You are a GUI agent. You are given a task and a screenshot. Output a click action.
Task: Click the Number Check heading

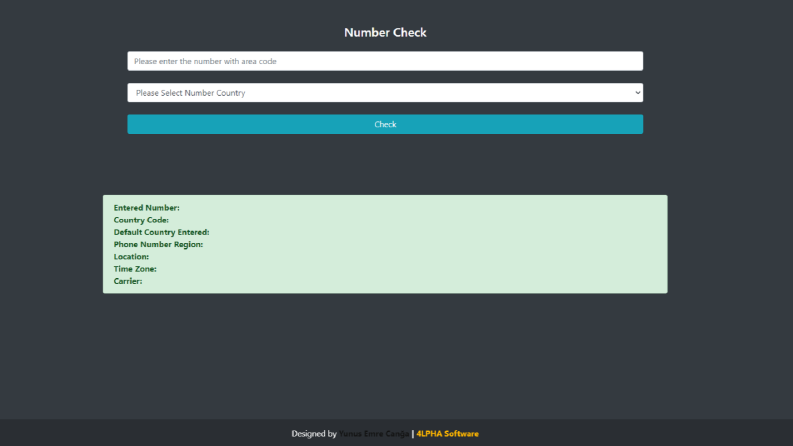coord(385,32)
